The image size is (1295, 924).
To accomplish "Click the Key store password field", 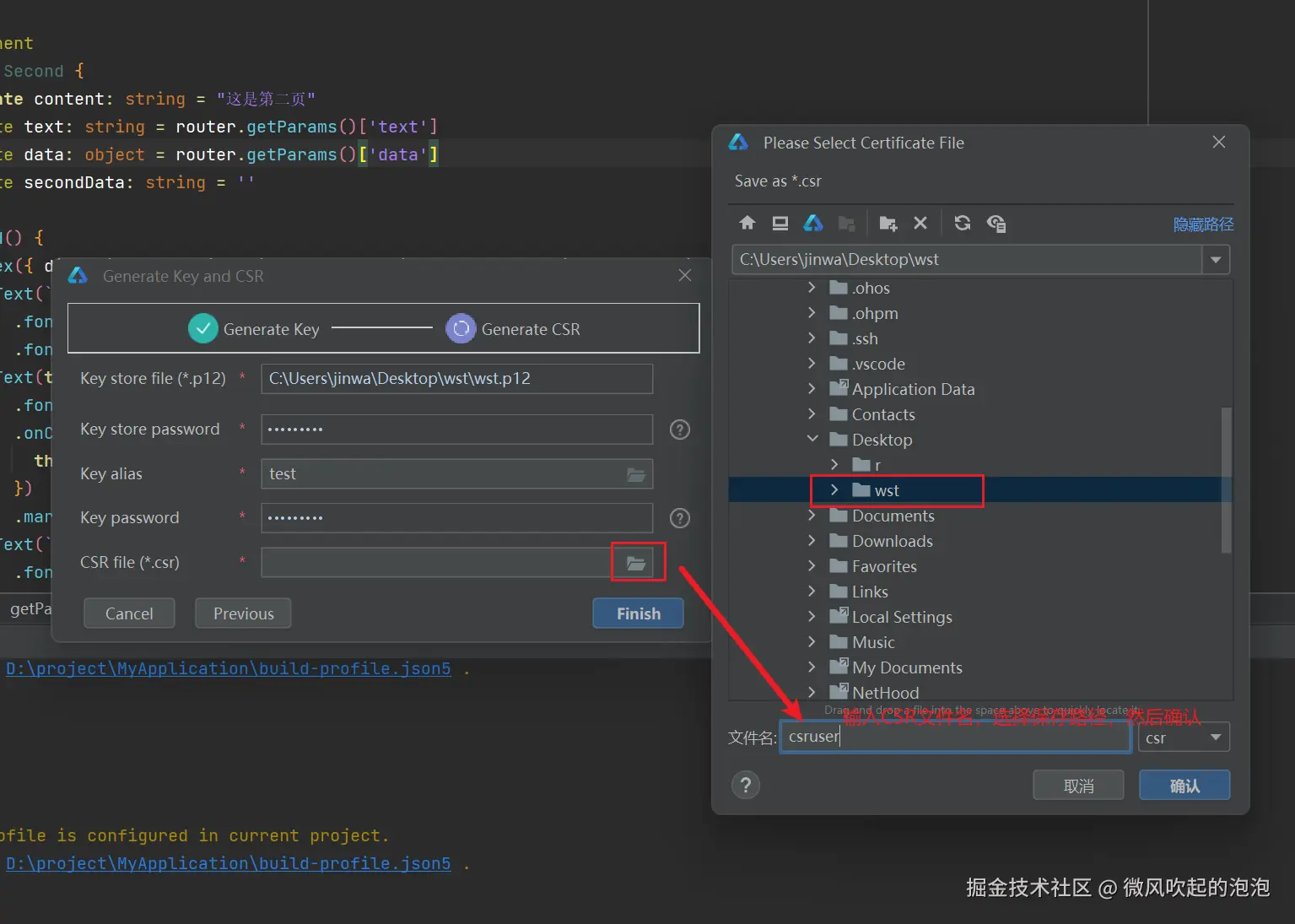I will (x=457, y=430).
